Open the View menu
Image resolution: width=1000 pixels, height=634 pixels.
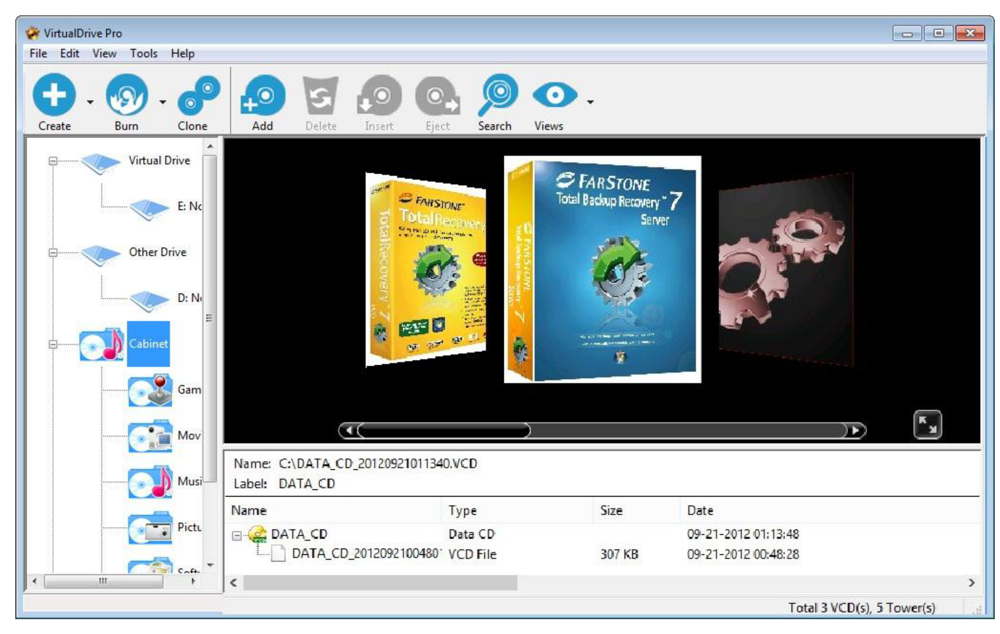point(105,54)
